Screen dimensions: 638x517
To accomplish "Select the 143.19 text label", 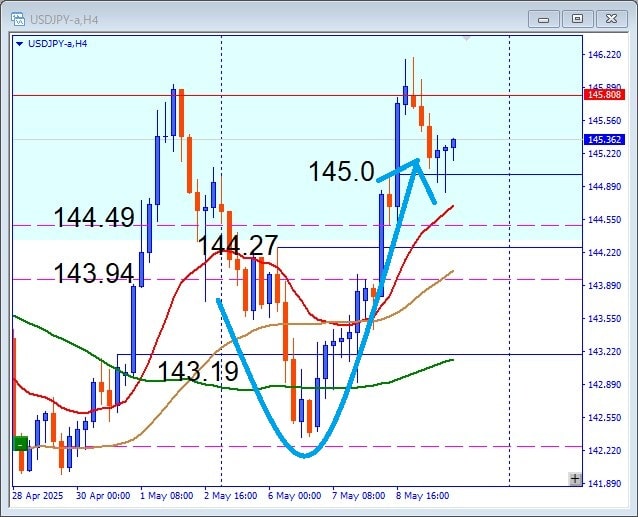I will coord(198,371).
